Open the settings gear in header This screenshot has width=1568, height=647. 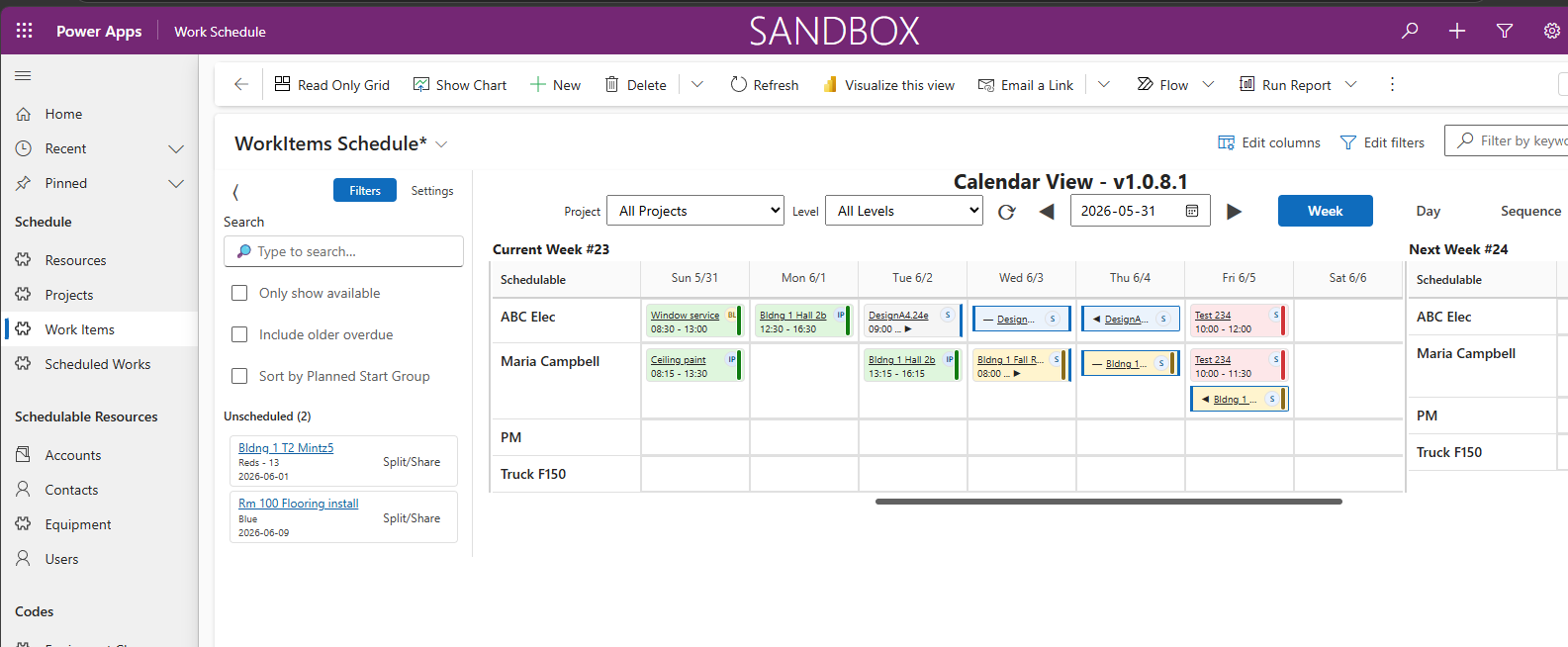[x=1552, y=31]
